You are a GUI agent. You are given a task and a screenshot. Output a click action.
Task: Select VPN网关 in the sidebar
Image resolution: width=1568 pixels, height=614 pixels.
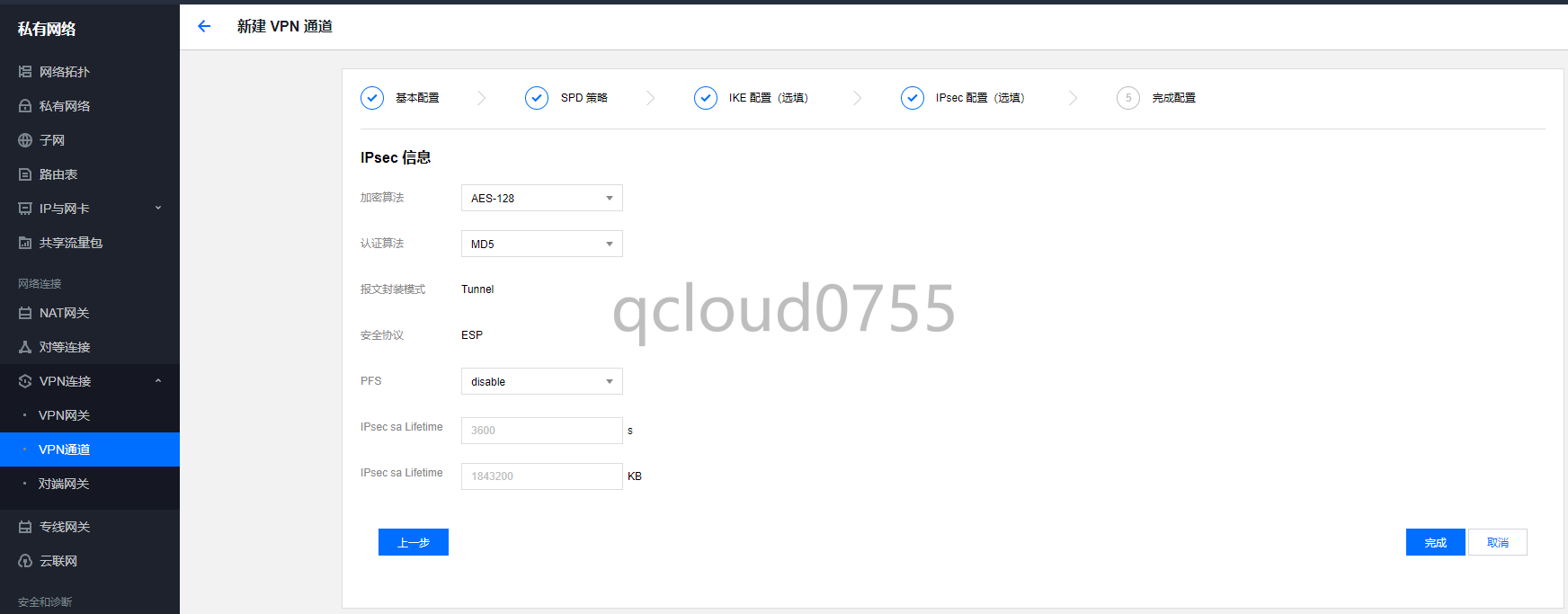64,415
